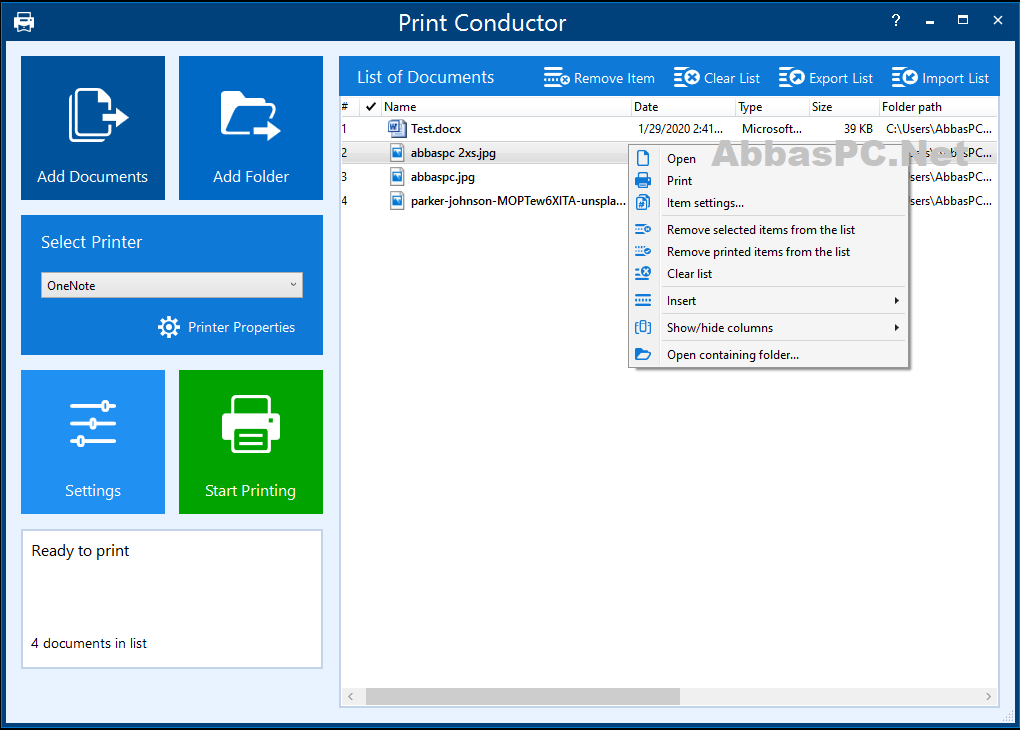Click the Add Documents tile icon

(98, 115)
